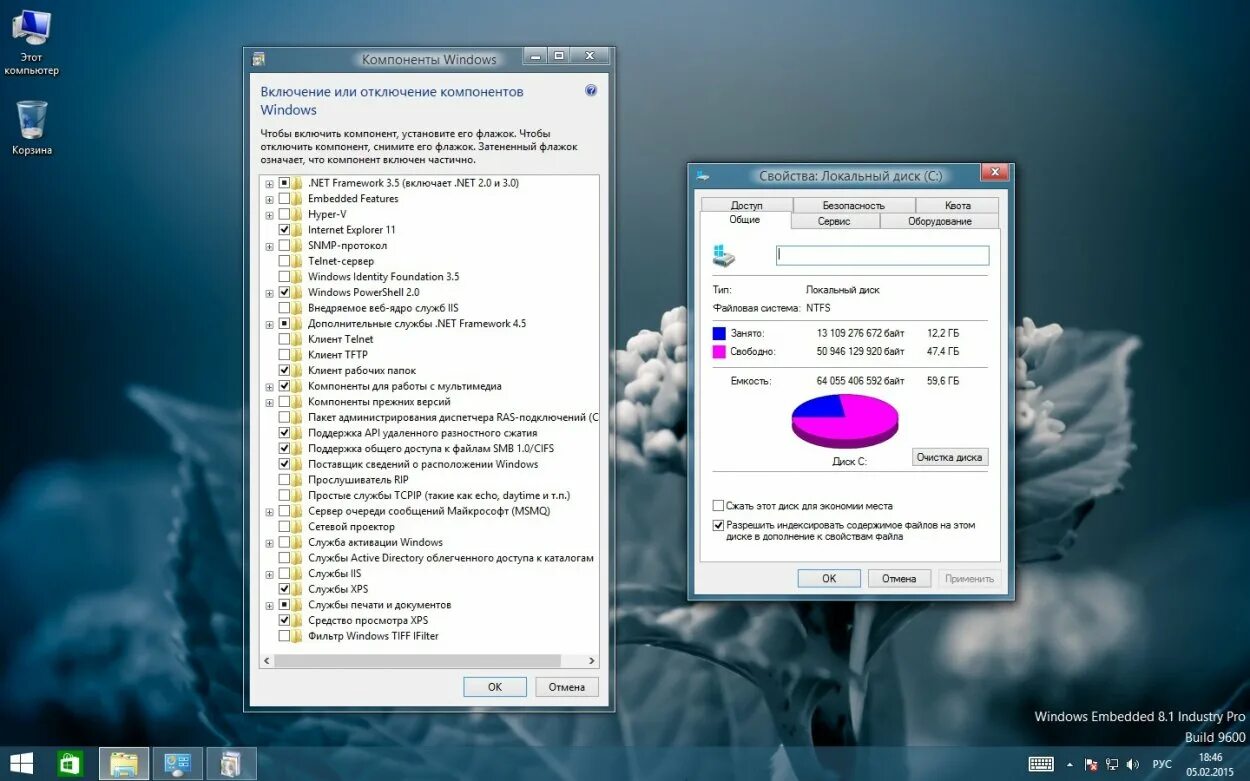
Task: Open the Безопасность tab
Action: click(853, 205)
